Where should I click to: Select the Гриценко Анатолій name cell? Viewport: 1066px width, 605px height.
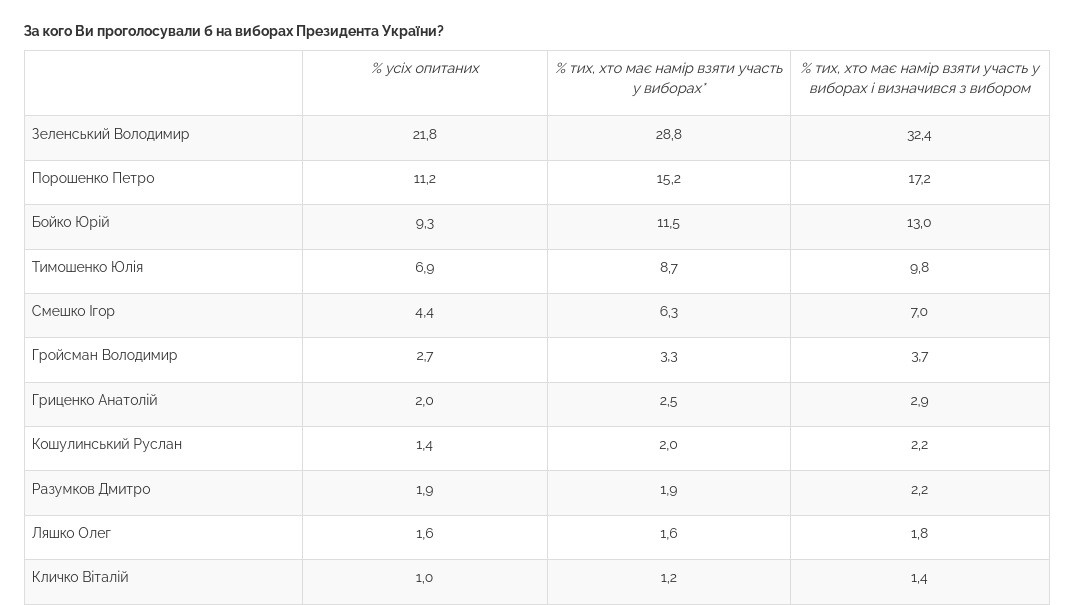94,400
